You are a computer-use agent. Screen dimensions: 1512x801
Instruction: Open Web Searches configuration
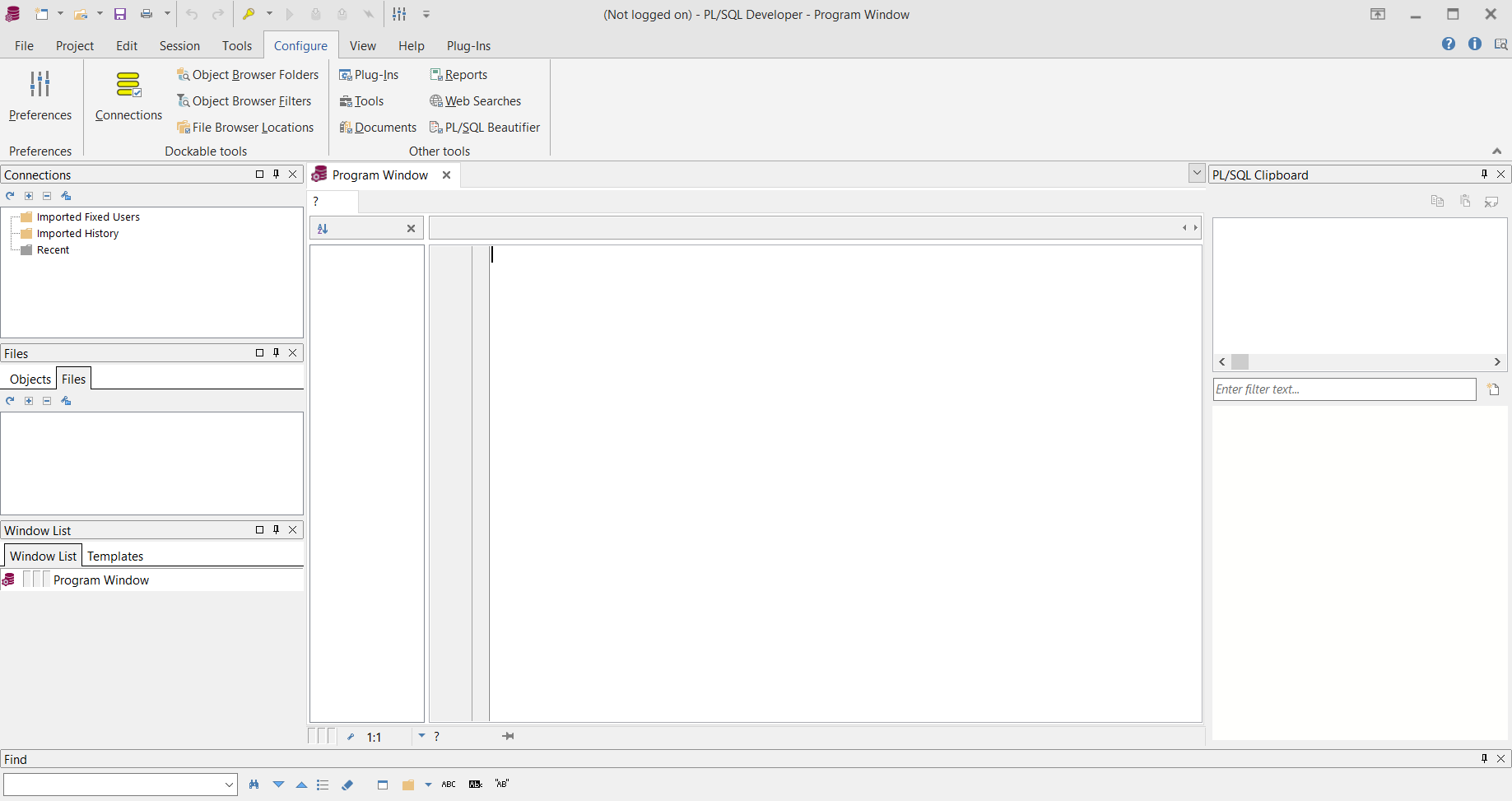click(475, 101)
